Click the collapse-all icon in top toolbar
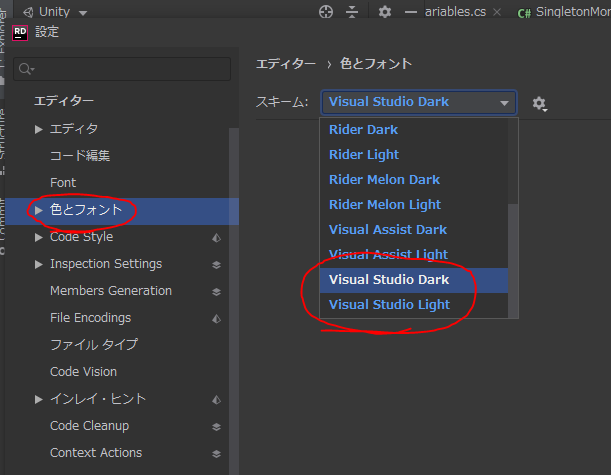Viewport: 611px width, 475px height. [351, 12]
